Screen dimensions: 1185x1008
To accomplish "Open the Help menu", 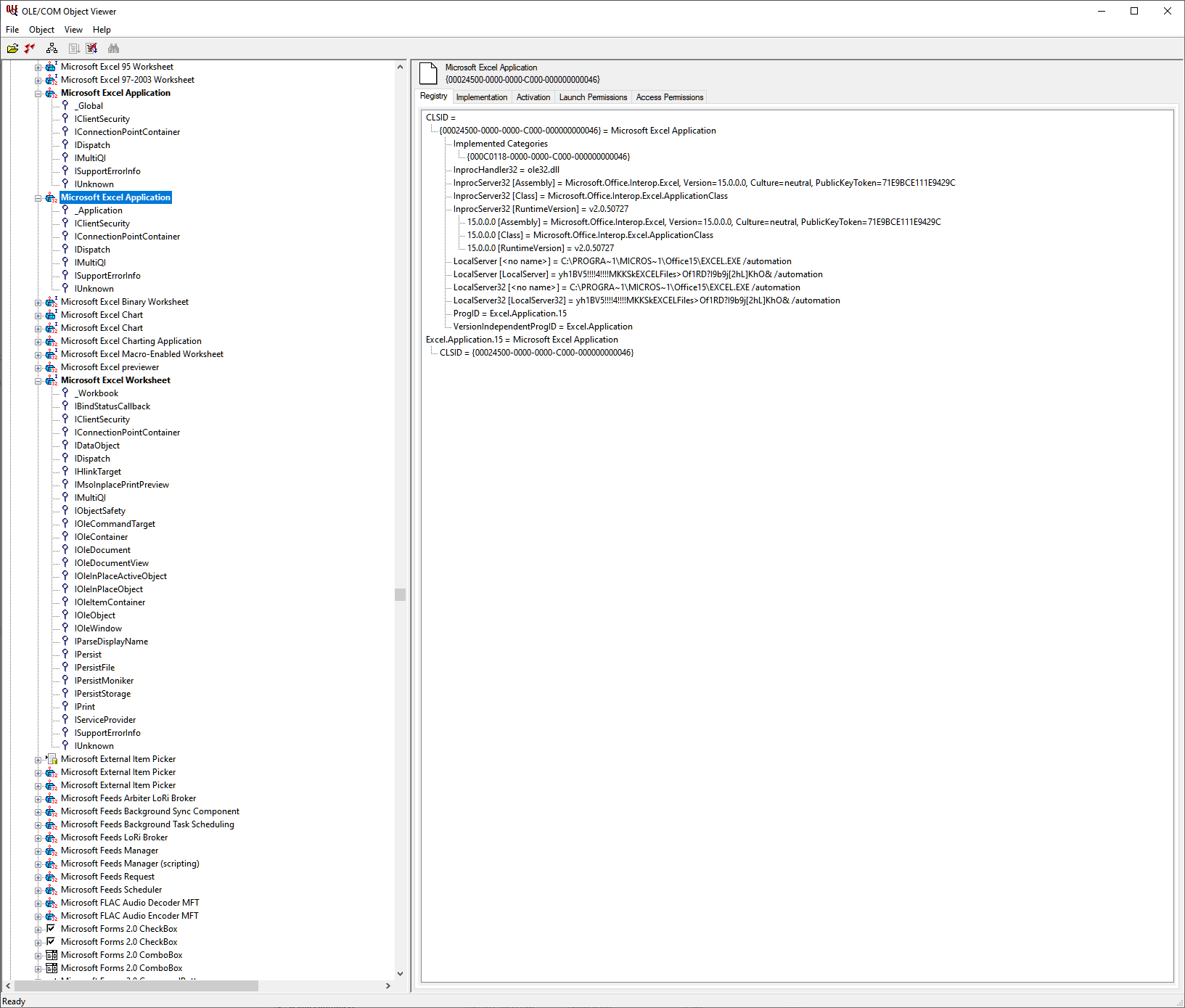I will point(102,30).
